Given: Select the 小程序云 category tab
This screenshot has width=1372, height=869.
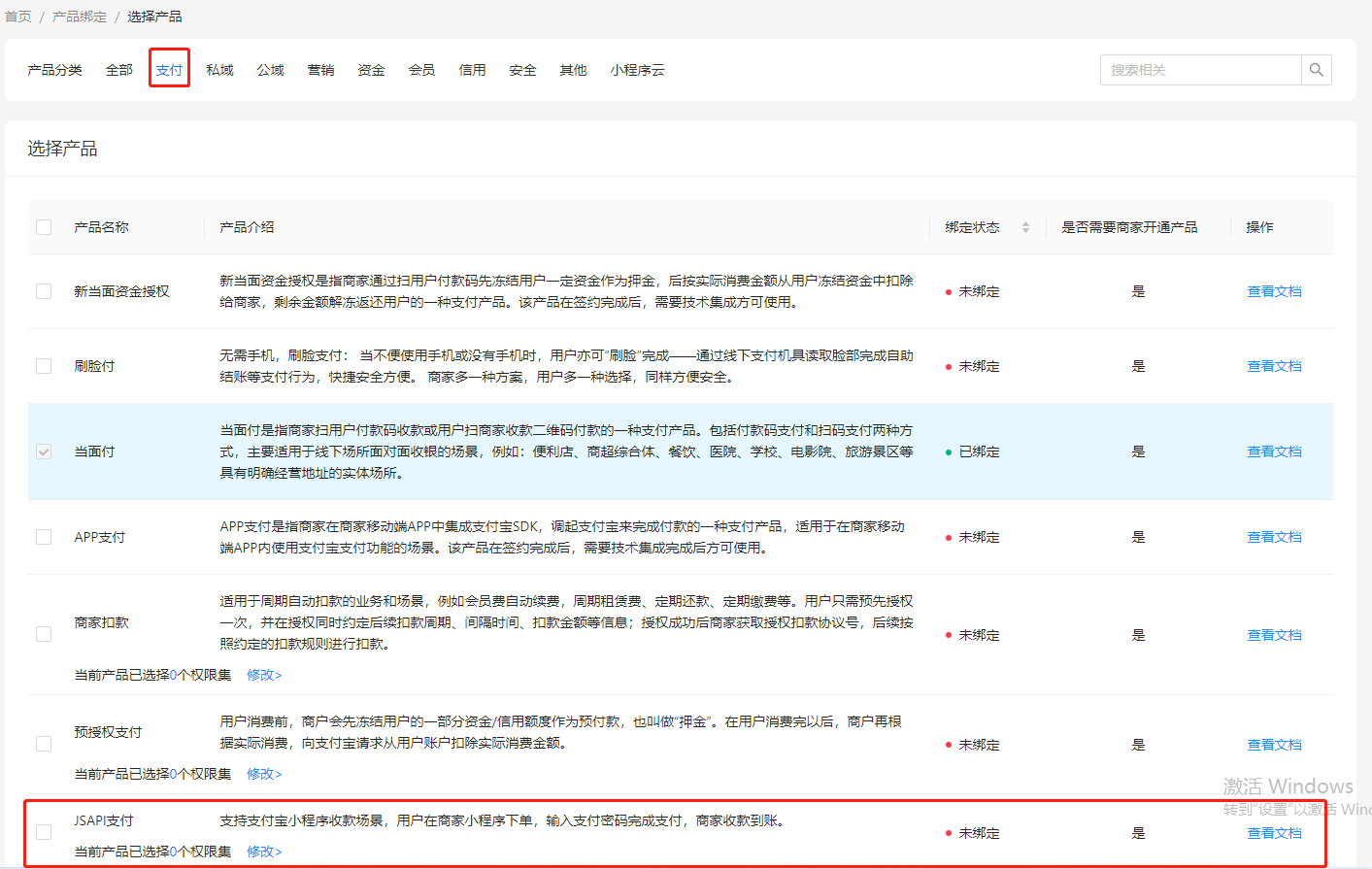Looking at the screenshot, I should [637, 70].
